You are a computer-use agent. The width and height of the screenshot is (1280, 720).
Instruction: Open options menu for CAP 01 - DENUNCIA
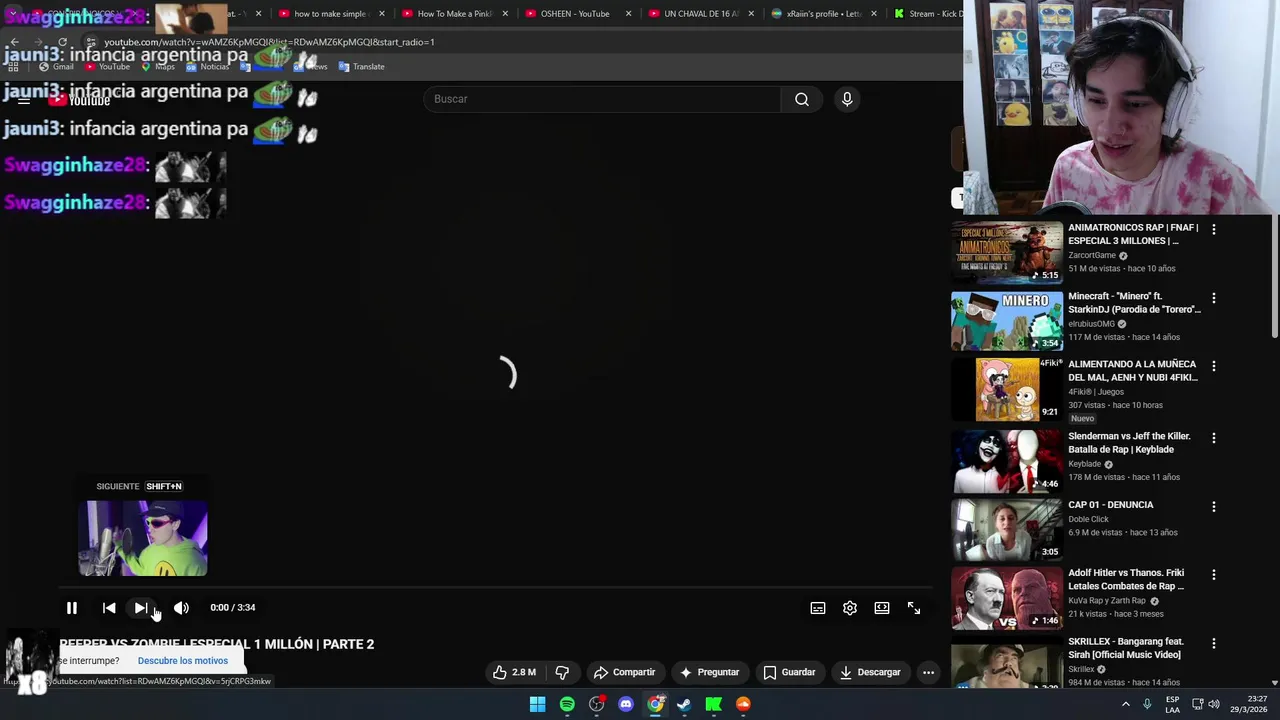pos(1214,506)
